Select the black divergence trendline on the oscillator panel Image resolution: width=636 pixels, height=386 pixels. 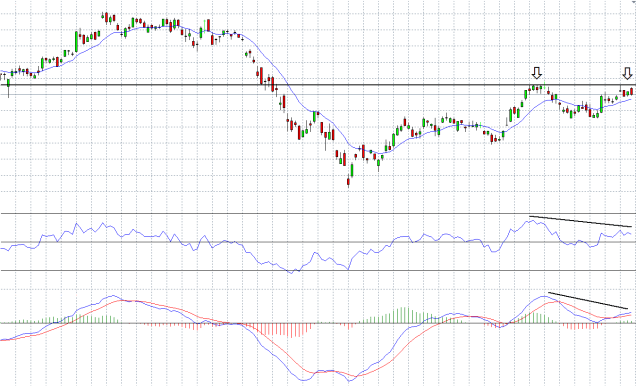point(580,221)
